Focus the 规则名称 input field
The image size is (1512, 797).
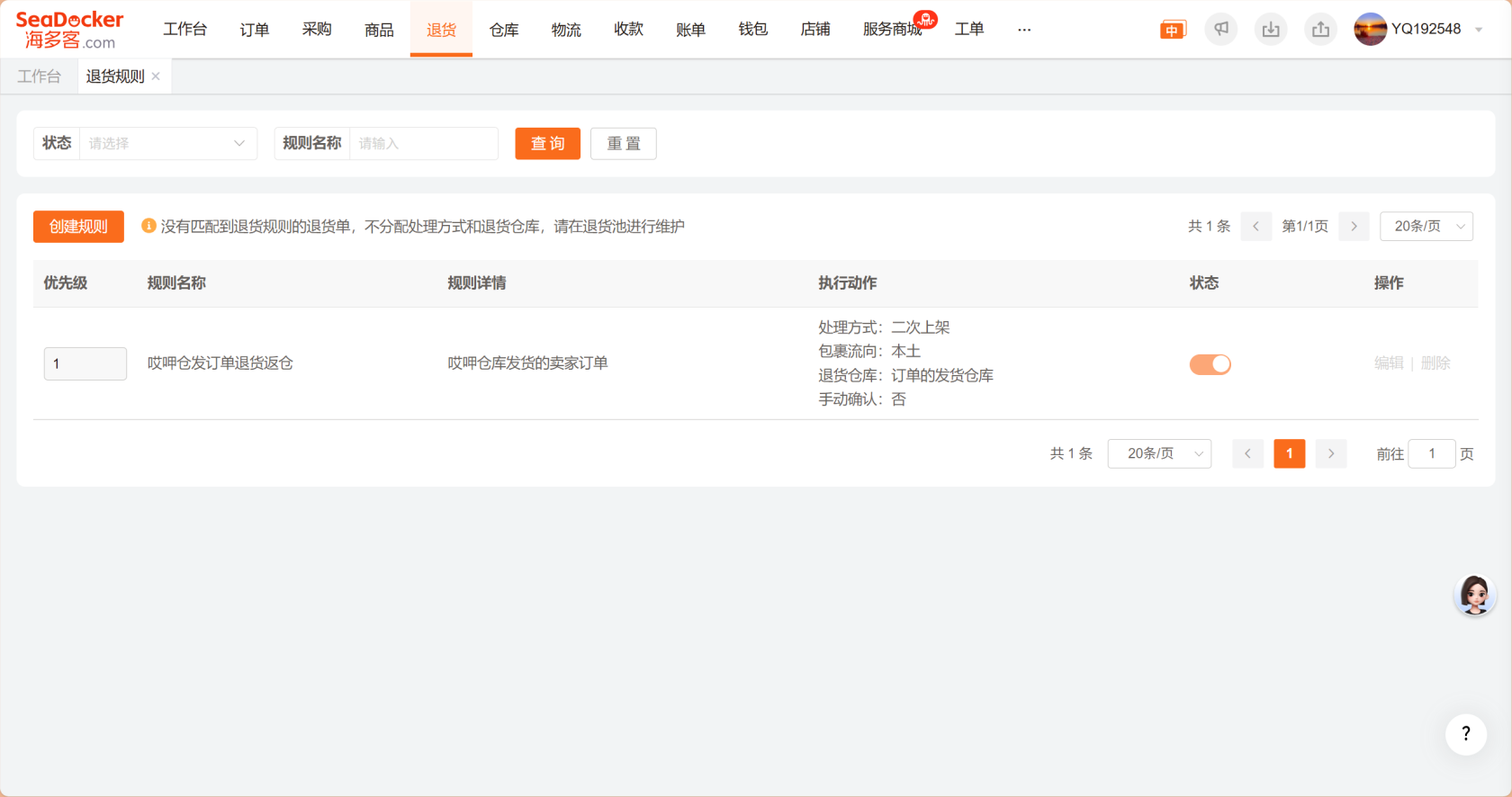click(423, 144)
